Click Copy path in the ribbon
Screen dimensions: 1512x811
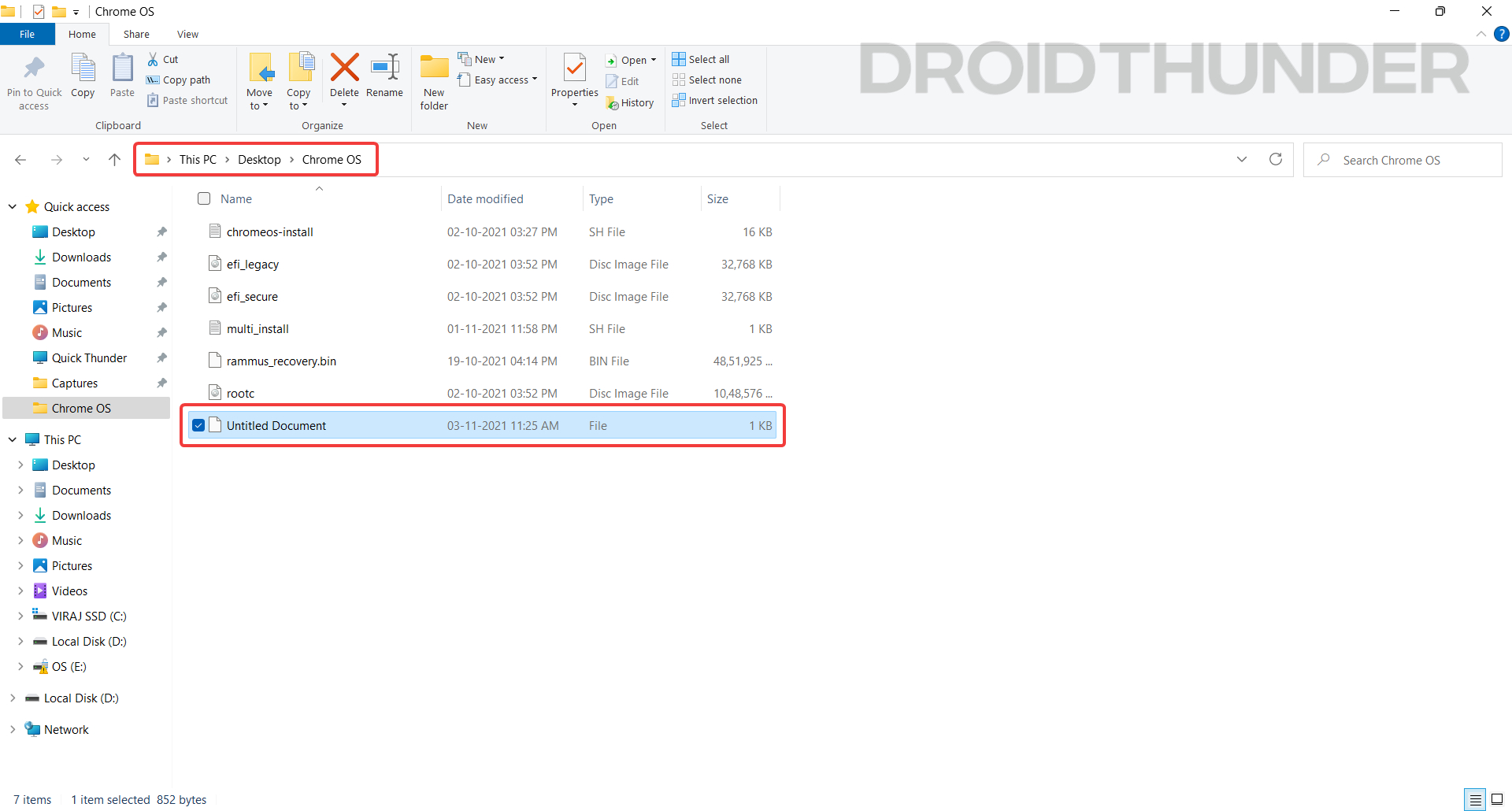(x=178, y=80)
